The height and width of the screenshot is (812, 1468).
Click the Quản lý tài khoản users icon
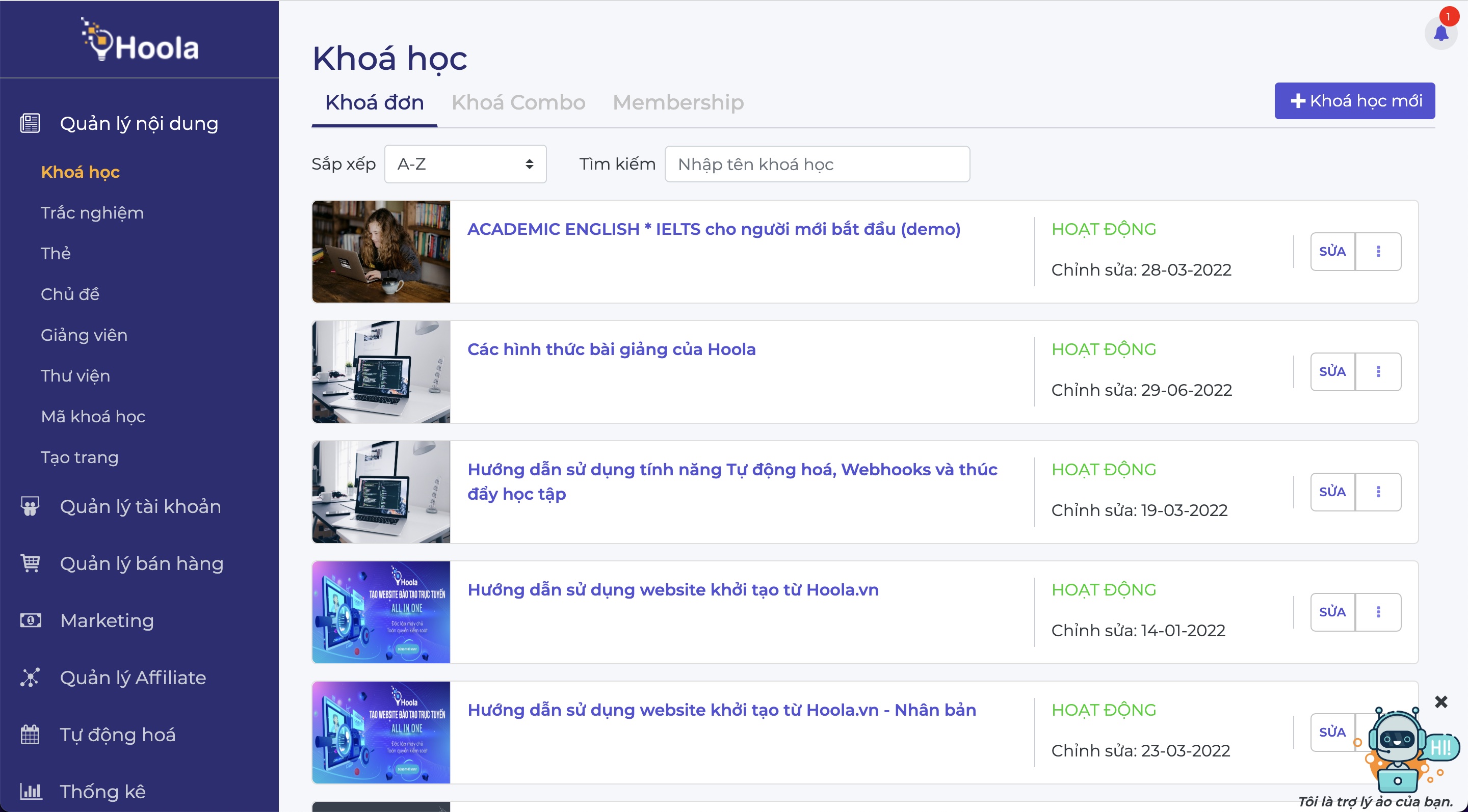pyautogui.click(x=30, y=506)
